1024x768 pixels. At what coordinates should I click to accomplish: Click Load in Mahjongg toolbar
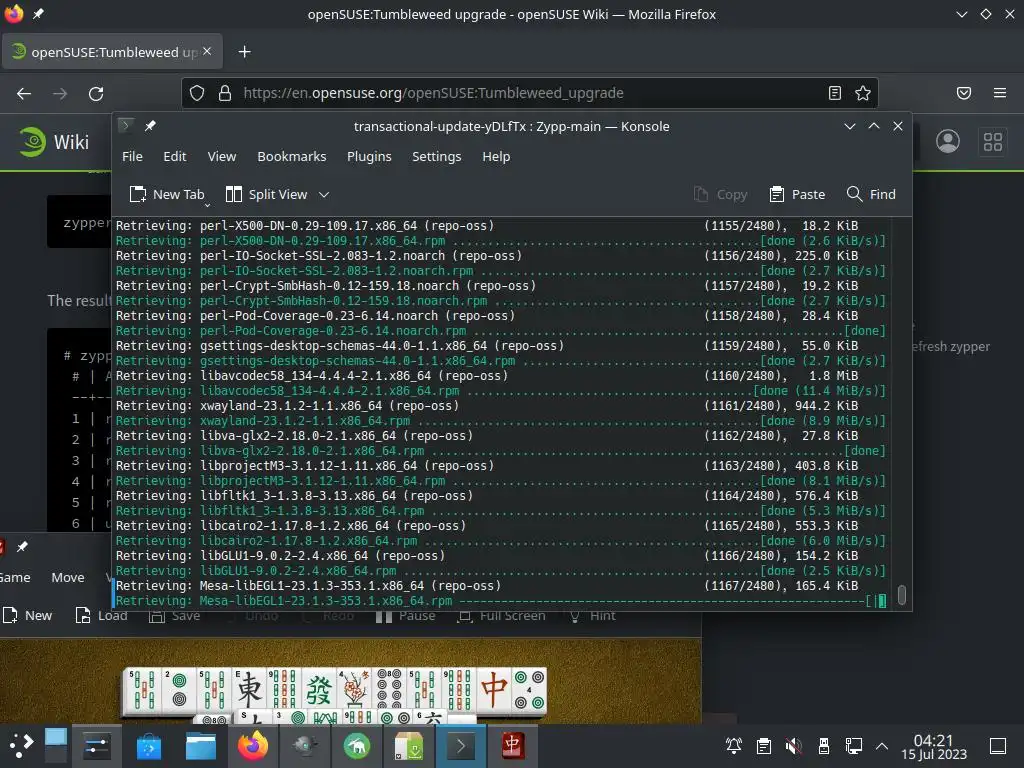tap(101, 615)
